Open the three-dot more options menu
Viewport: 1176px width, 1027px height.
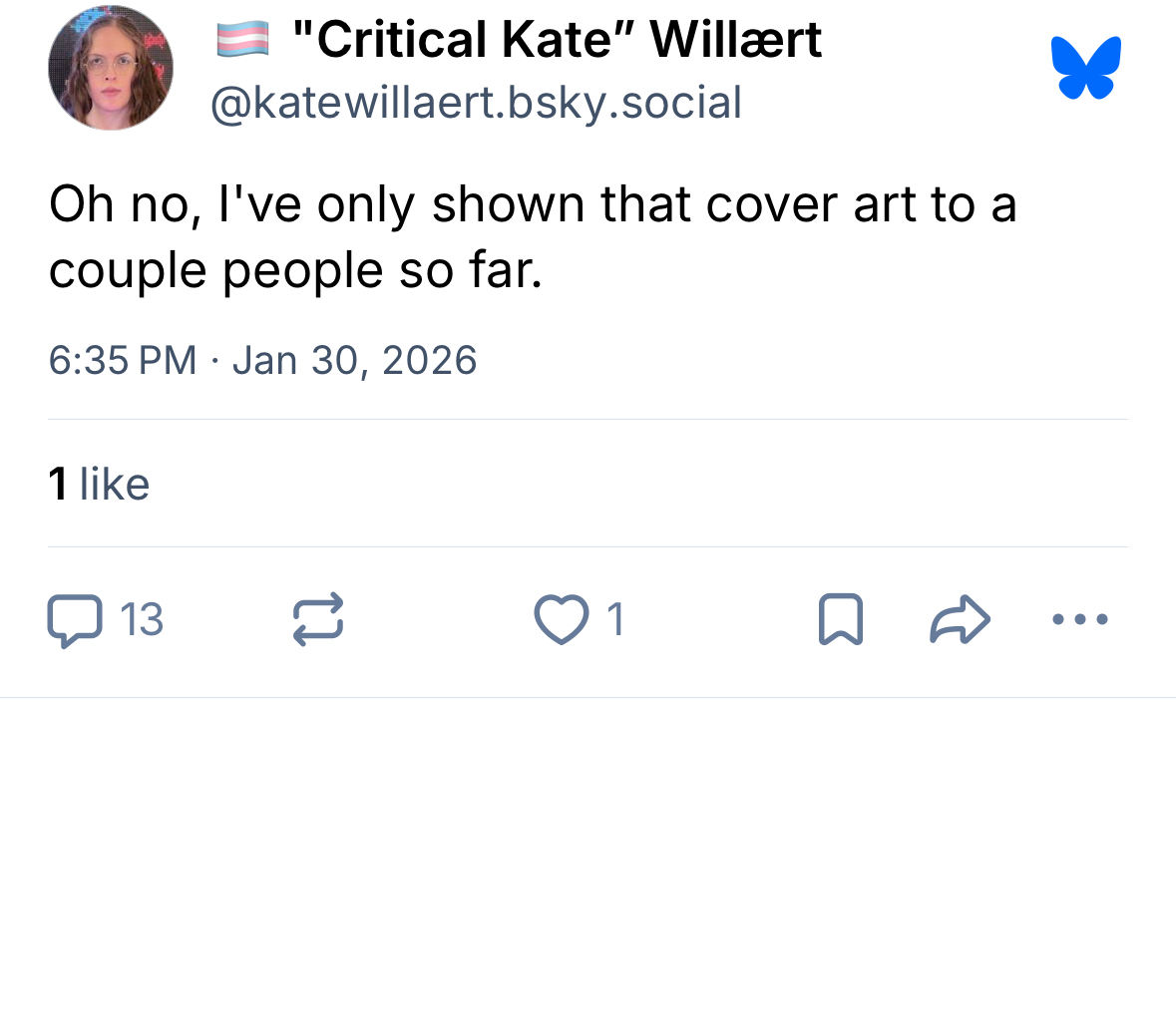pos(1080,619)
